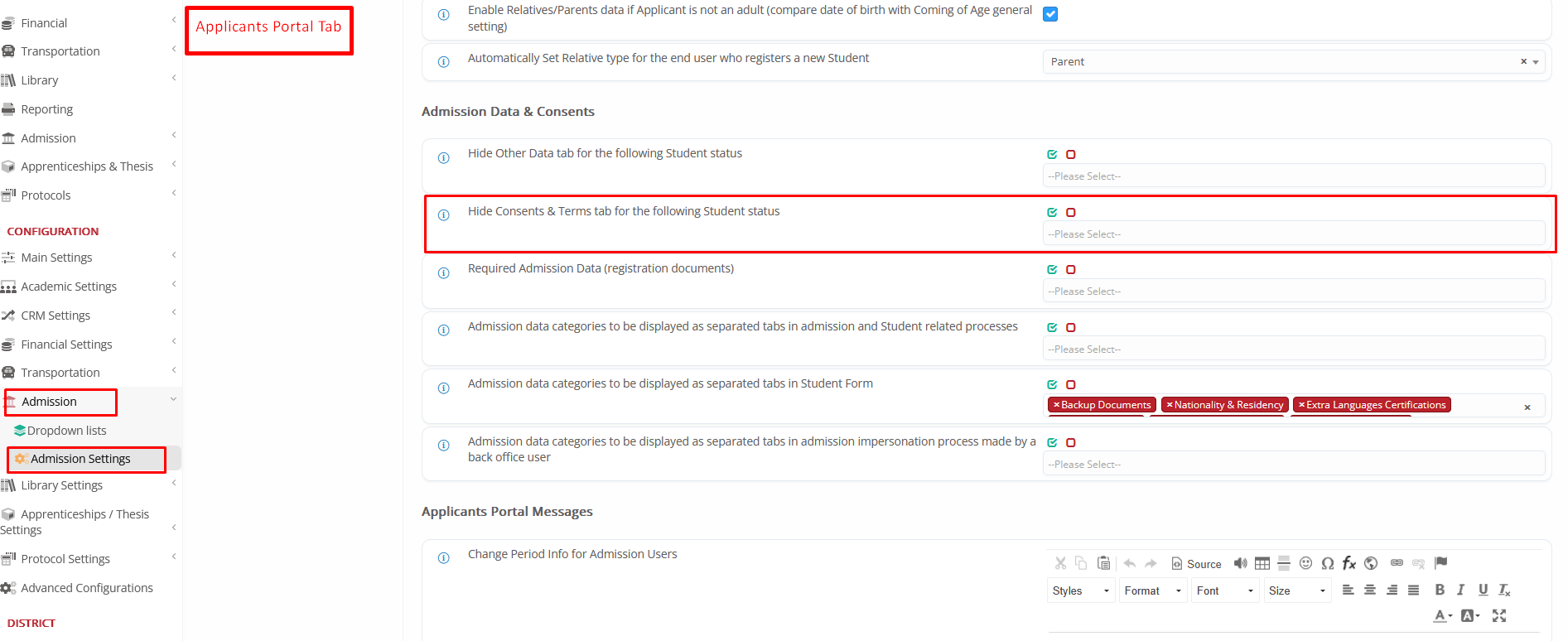Apply underline formatting in editor
Viewport: 1568px width, 641px height.
coord(1483,590)
